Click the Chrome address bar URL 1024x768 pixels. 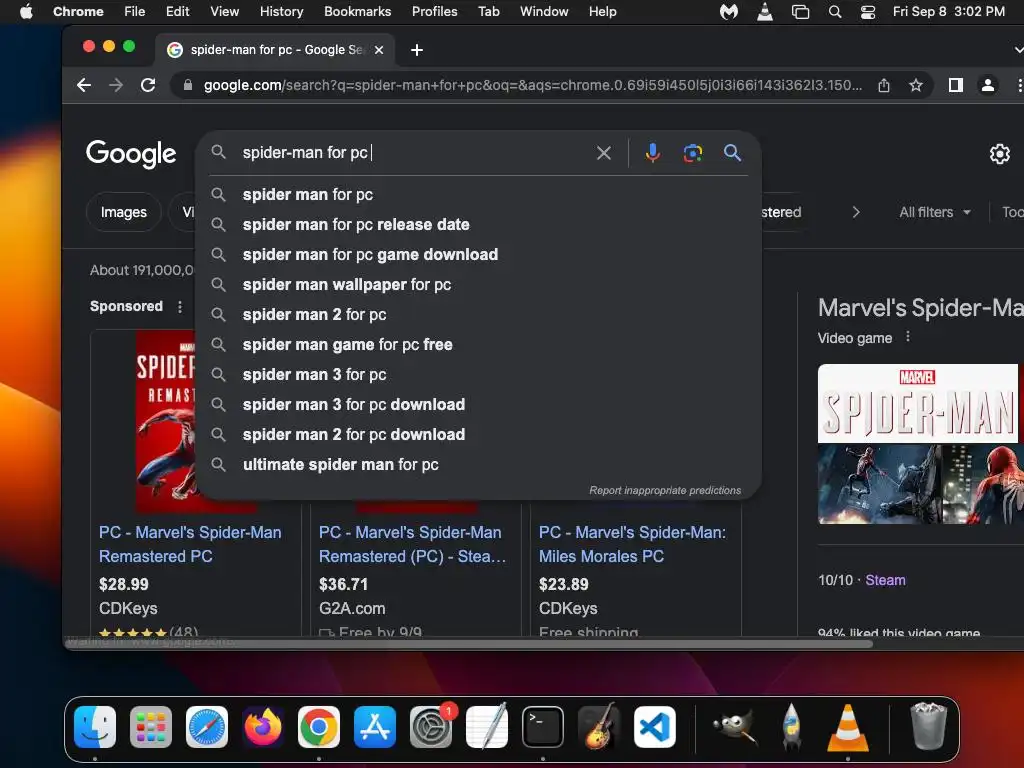tap(532, 86)
